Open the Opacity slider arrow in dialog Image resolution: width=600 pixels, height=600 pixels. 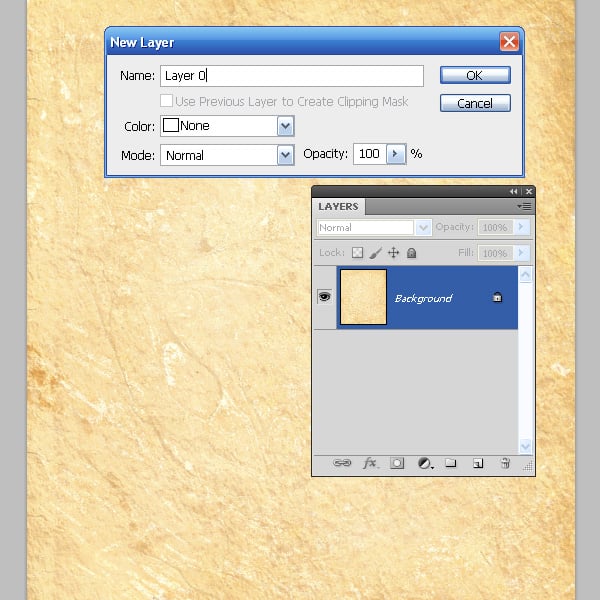pyautogui.click(x=395, y=154)
